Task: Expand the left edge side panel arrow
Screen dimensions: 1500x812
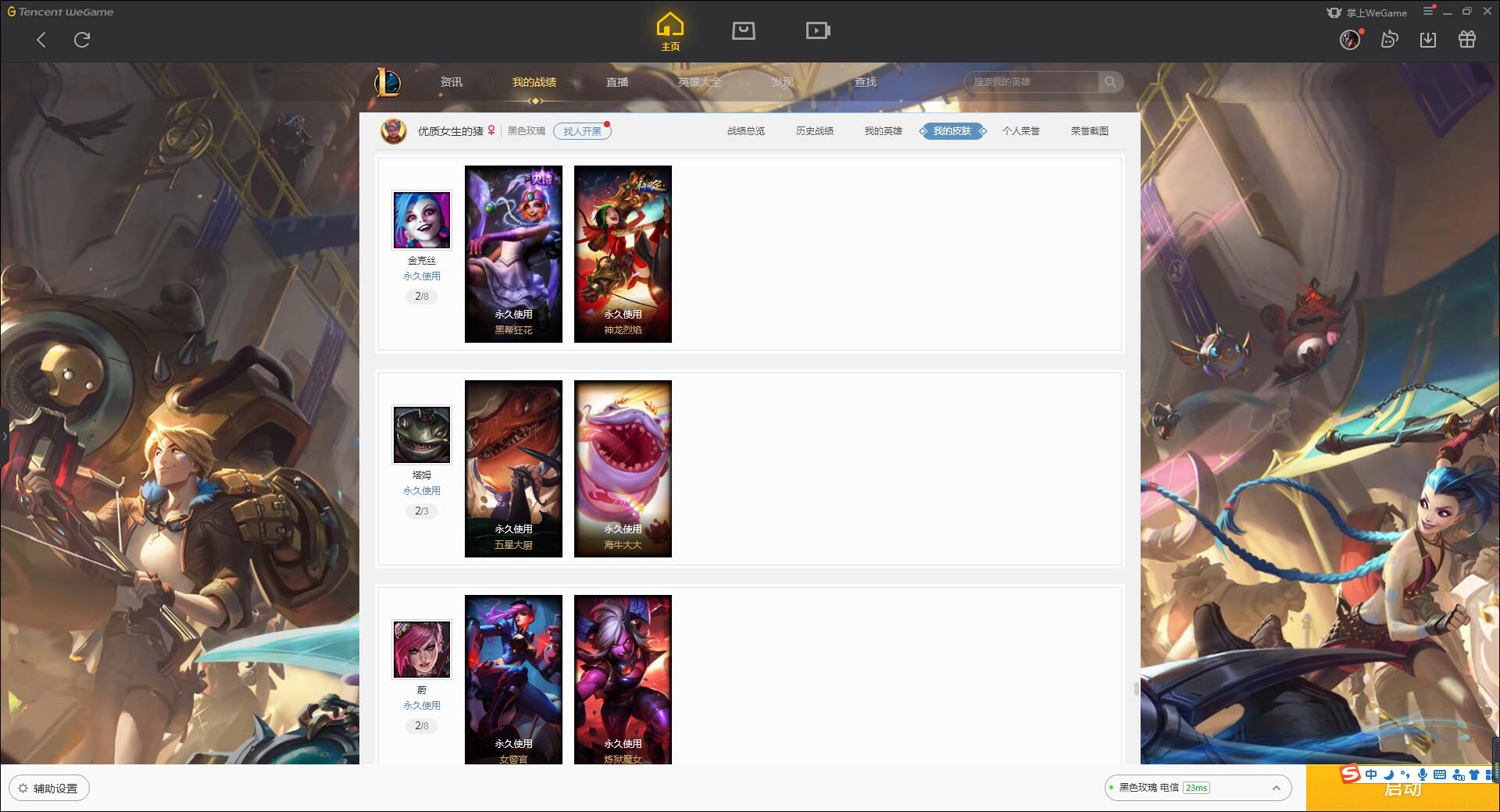Action: tap(4, 436)
